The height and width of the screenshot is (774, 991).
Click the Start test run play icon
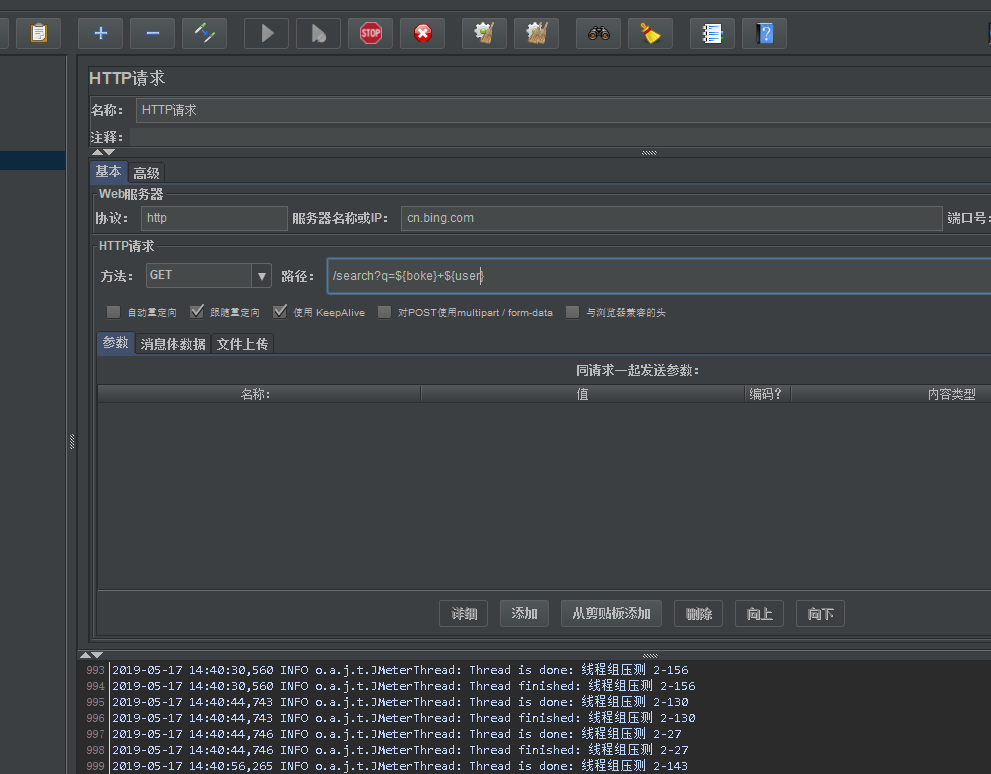click(266, 33)
